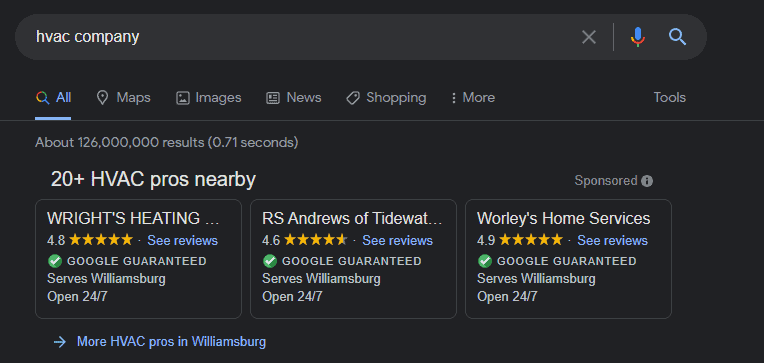Image resolution: width=764 pixels, height=363 pixels.
Task: Click 'Serves Williamsburg' text in RS Andrews card
Action: click(321, 279)
